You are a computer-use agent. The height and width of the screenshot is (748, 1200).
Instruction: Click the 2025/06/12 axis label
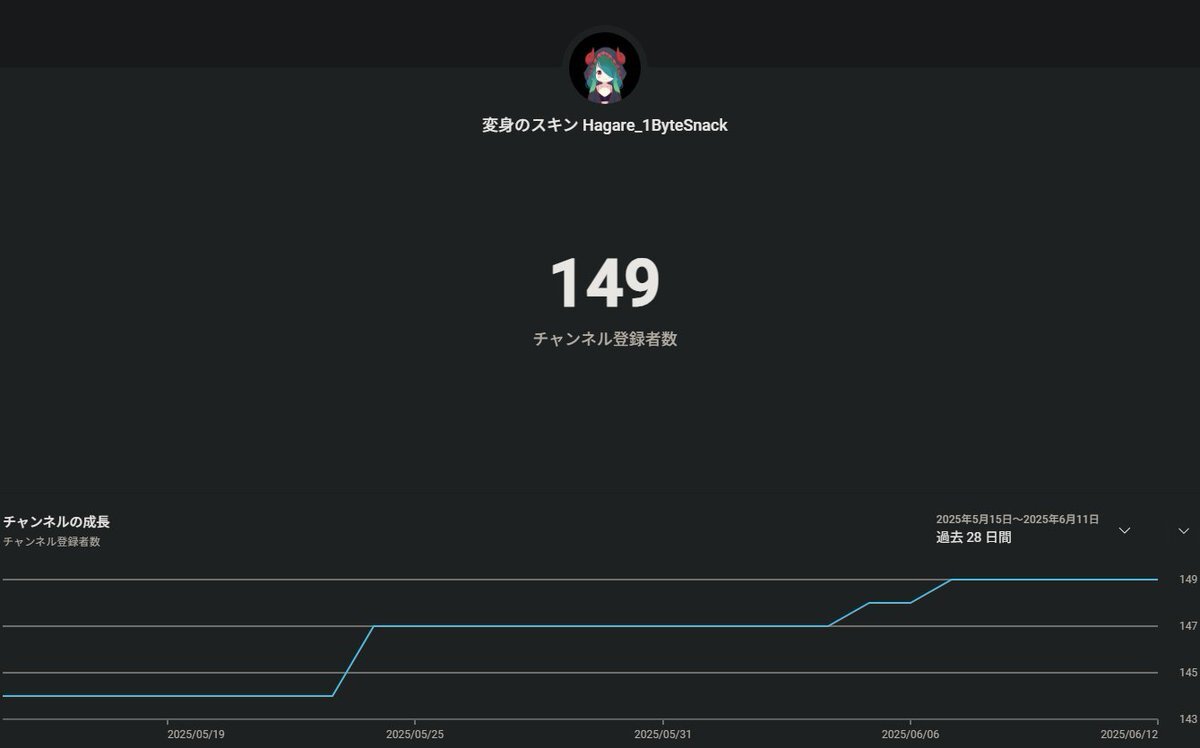(1129, 734)
